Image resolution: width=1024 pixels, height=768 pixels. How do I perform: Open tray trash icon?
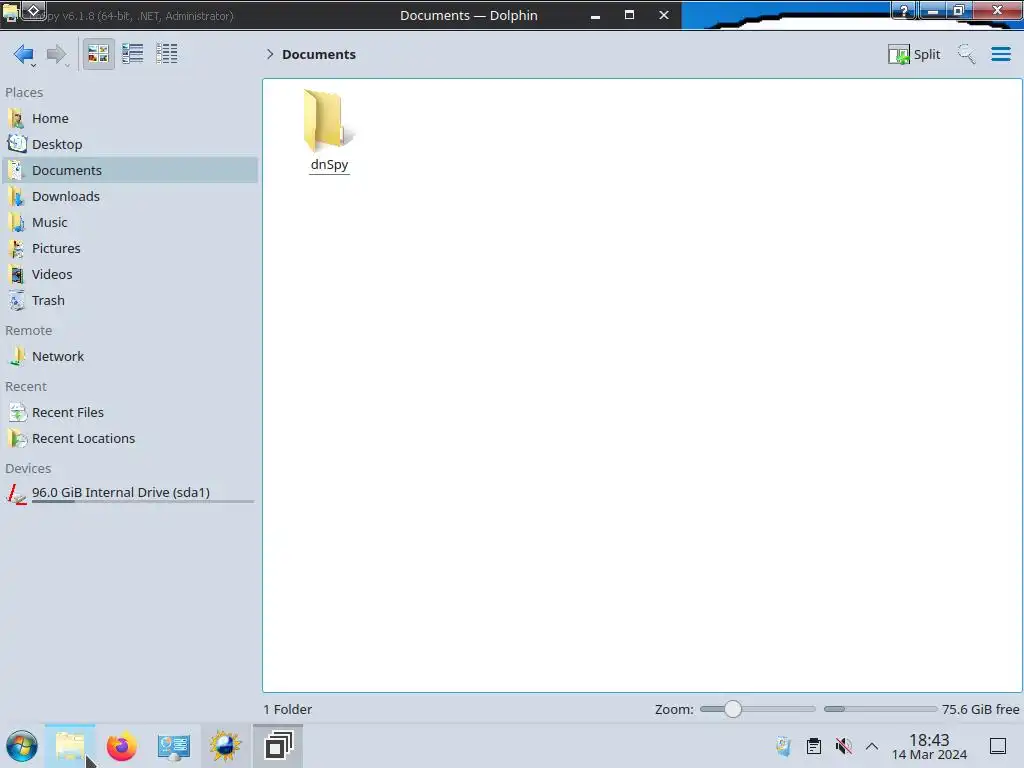click(x=783, y=746)
